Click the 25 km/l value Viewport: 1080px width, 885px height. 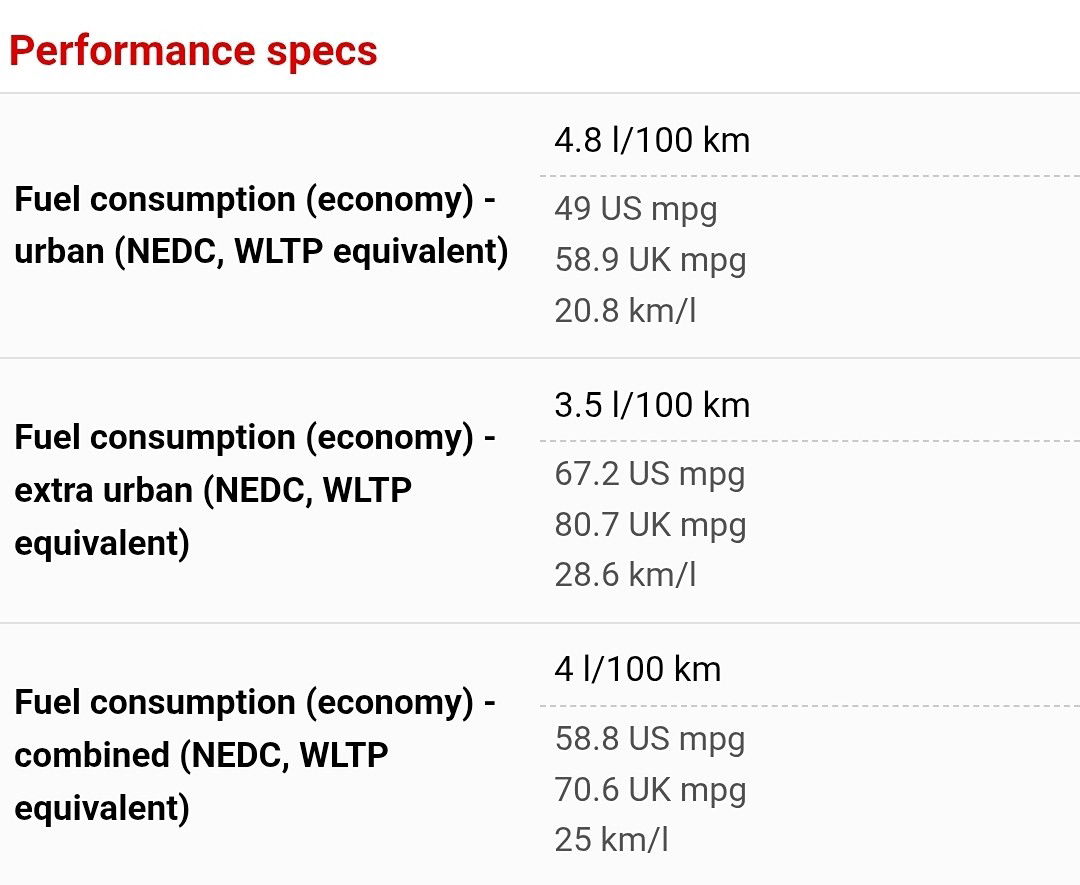pyautogui.click(x=611, y=840)
